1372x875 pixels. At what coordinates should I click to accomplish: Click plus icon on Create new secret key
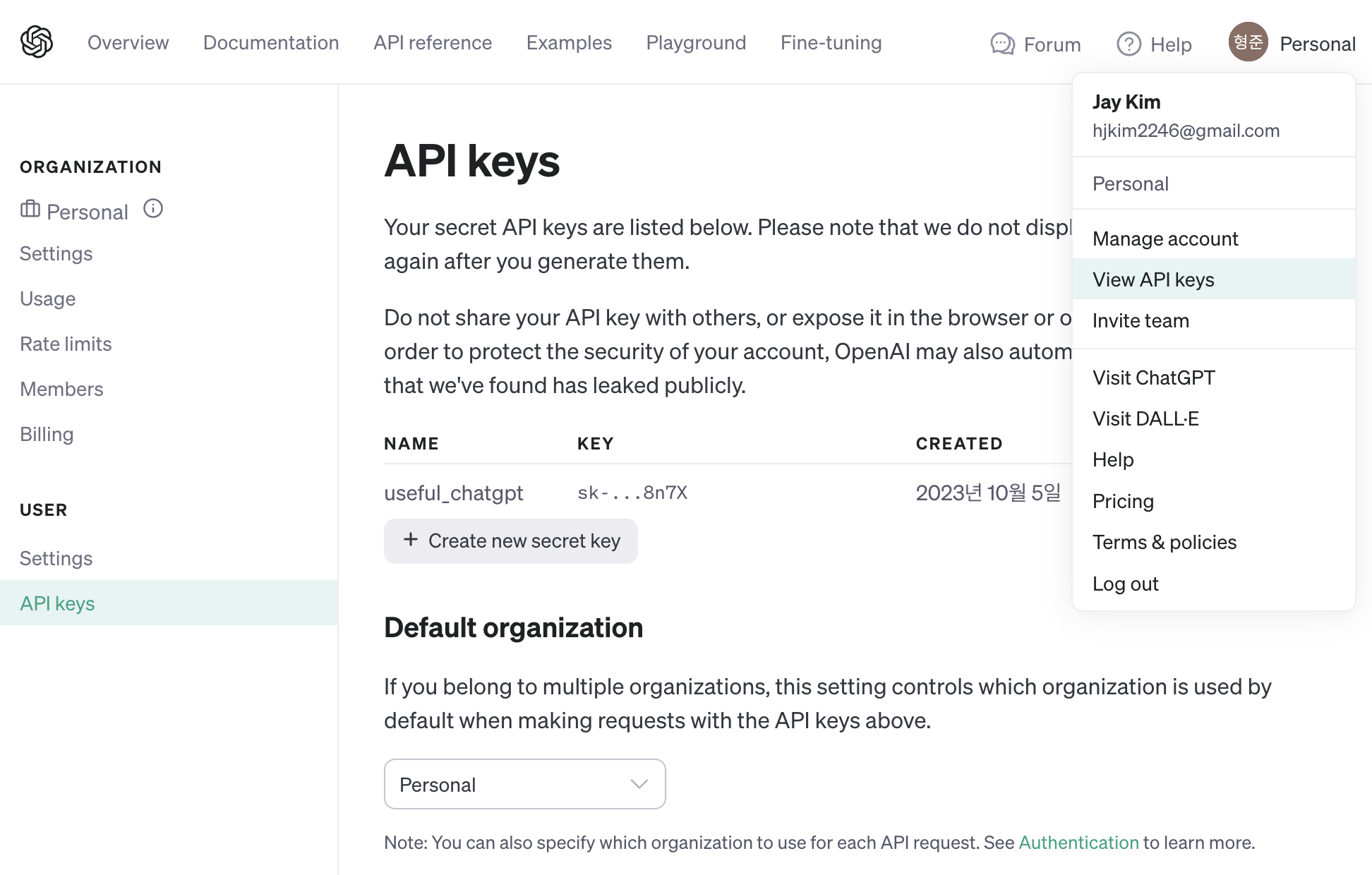pyautogui.click(x=411, y=540)
